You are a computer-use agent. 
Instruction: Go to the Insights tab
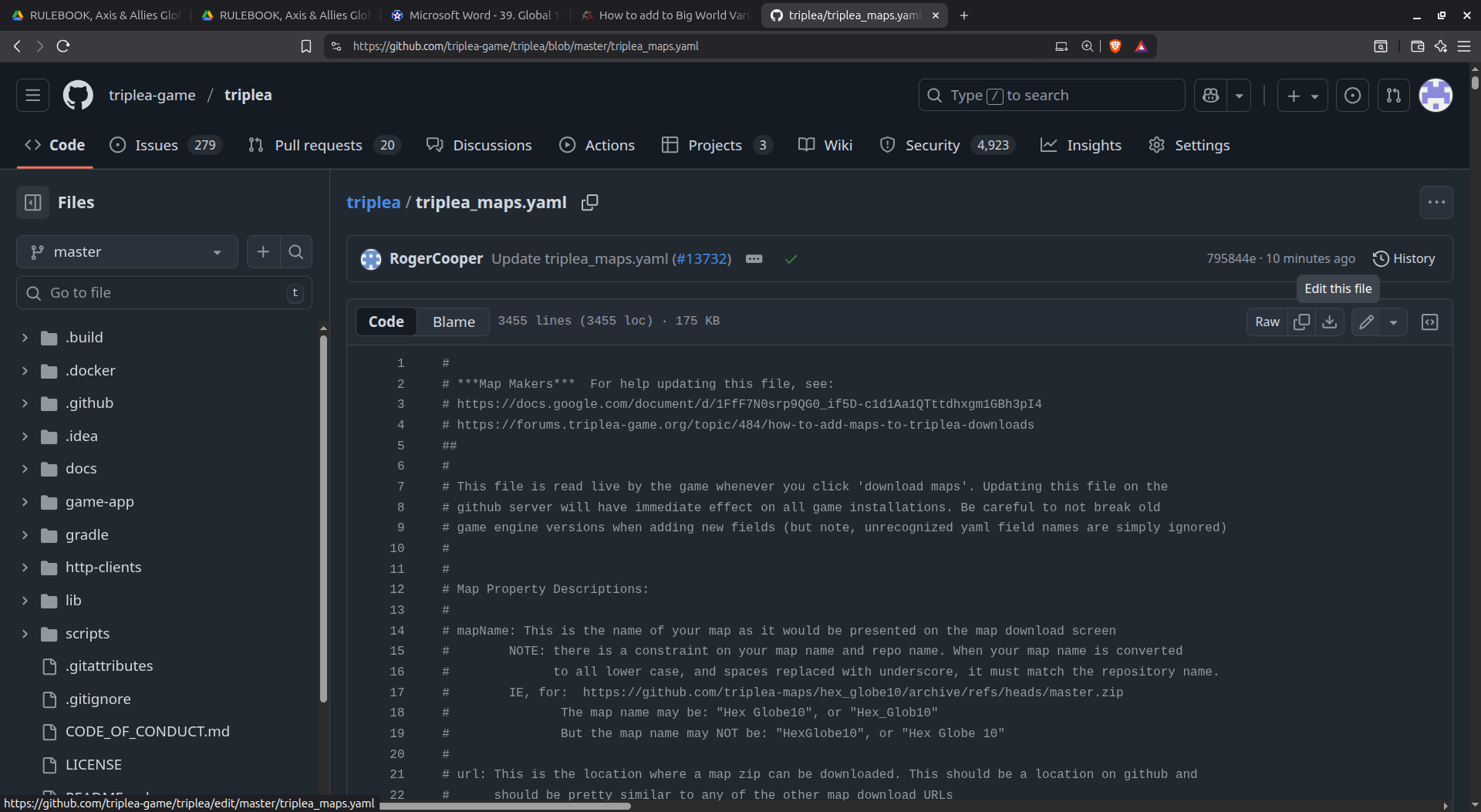pyautogui.click(x=1081, y=145)
